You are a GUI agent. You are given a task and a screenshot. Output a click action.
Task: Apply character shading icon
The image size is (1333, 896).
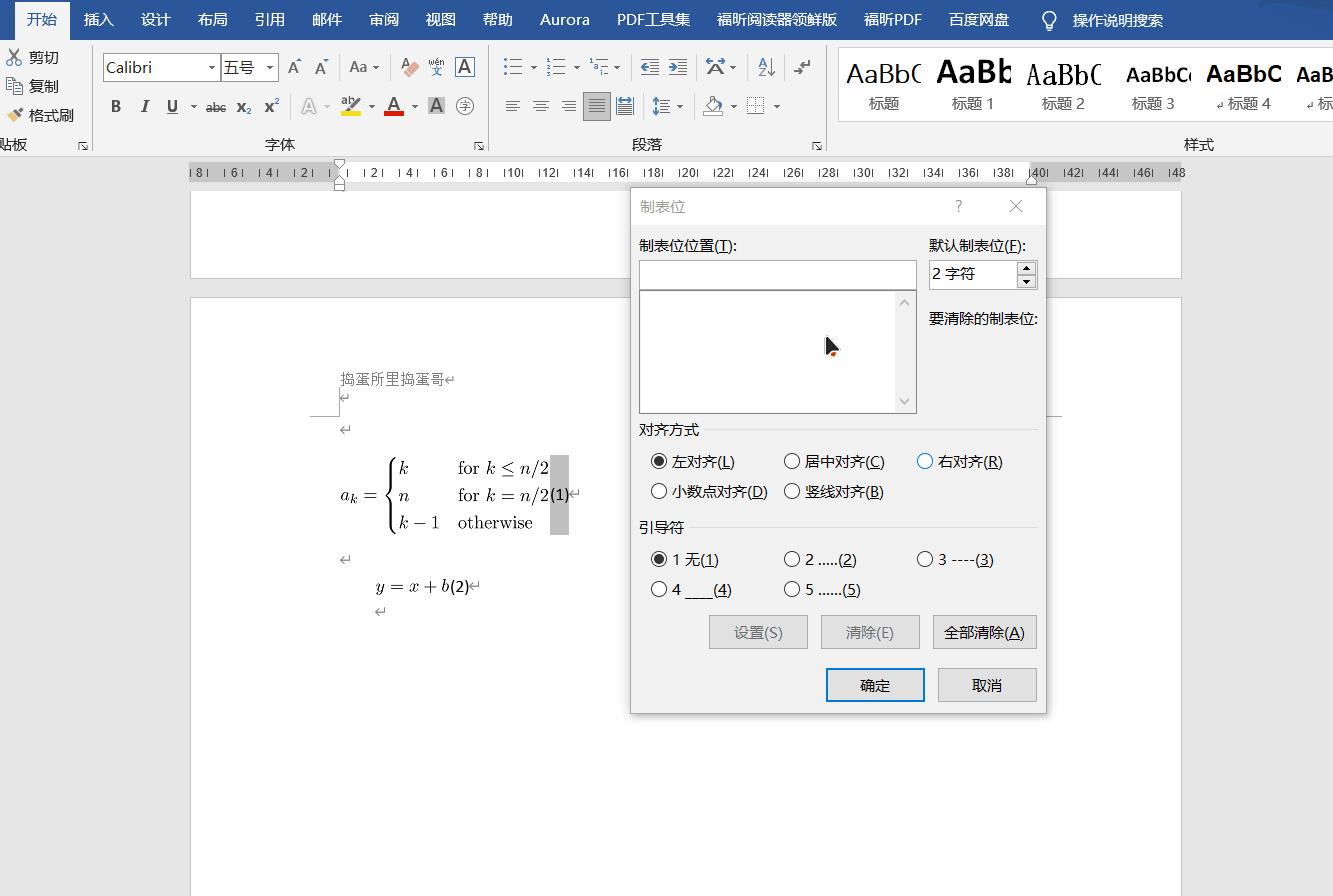coord(436,106)
